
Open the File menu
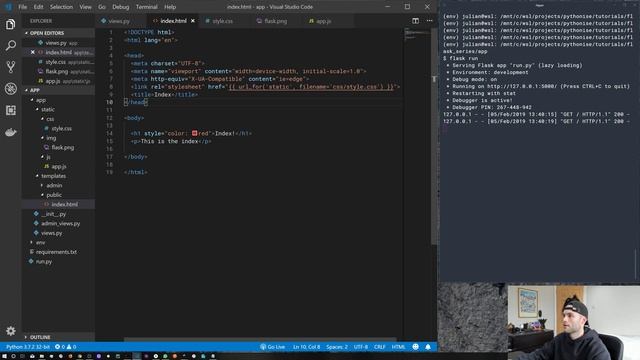[23, 7]
